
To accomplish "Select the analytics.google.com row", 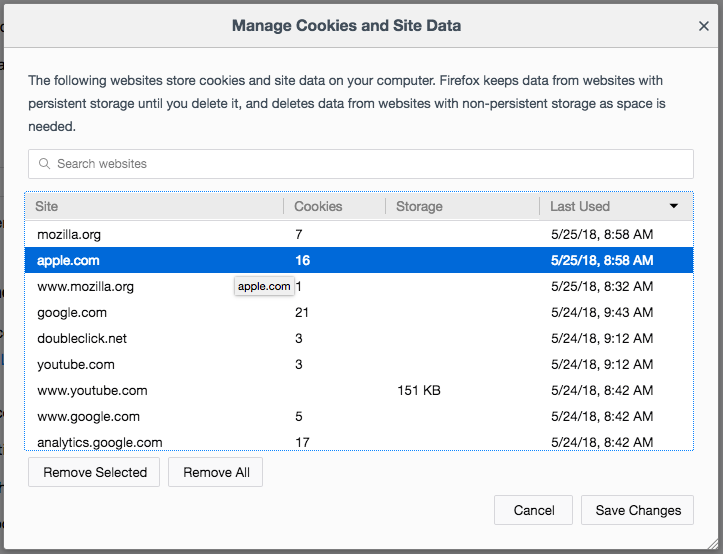I will tap(359, 441).
